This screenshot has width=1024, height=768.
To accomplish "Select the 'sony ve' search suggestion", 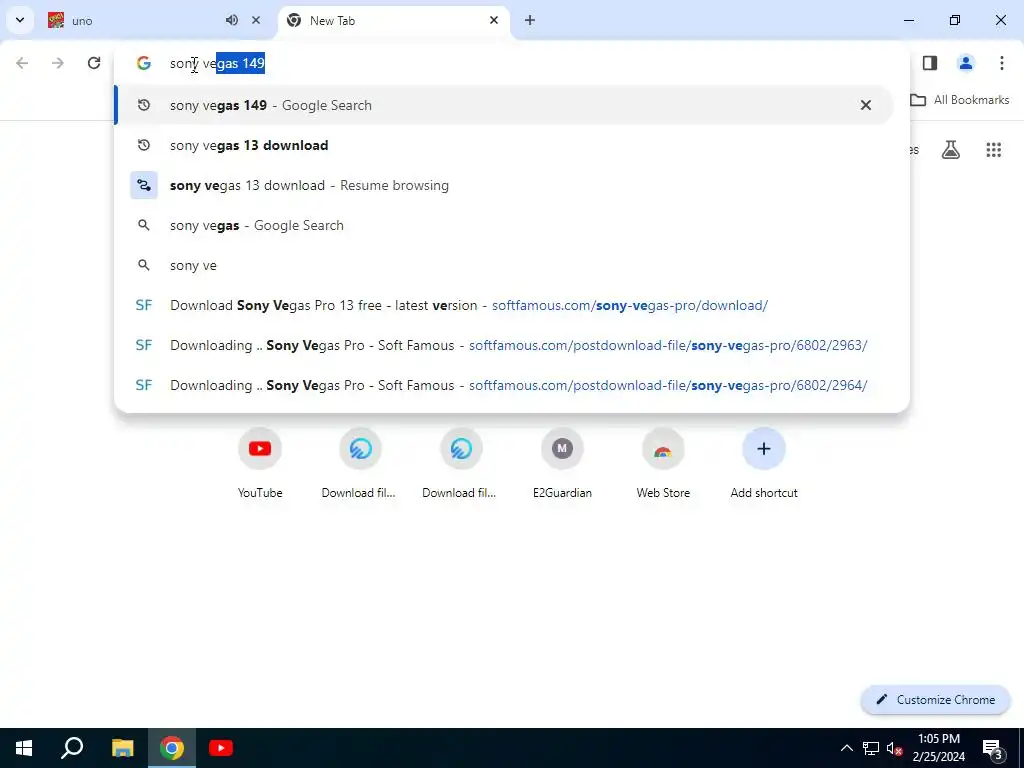I will point(504,265).
